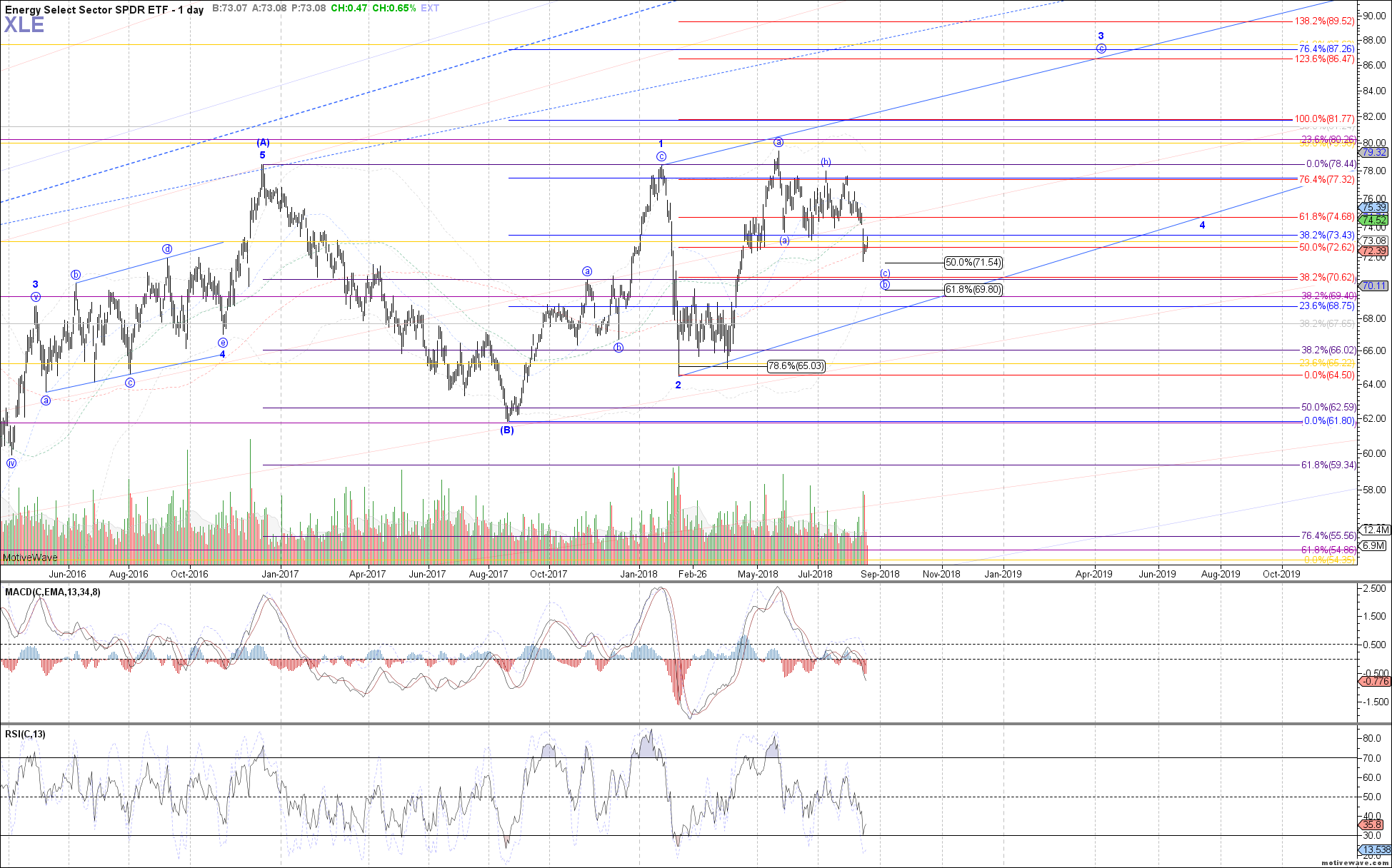Select the '(B)' wave label at 2017 low
This screenshot has width=1392, height=868.
[x=507, y=430]
